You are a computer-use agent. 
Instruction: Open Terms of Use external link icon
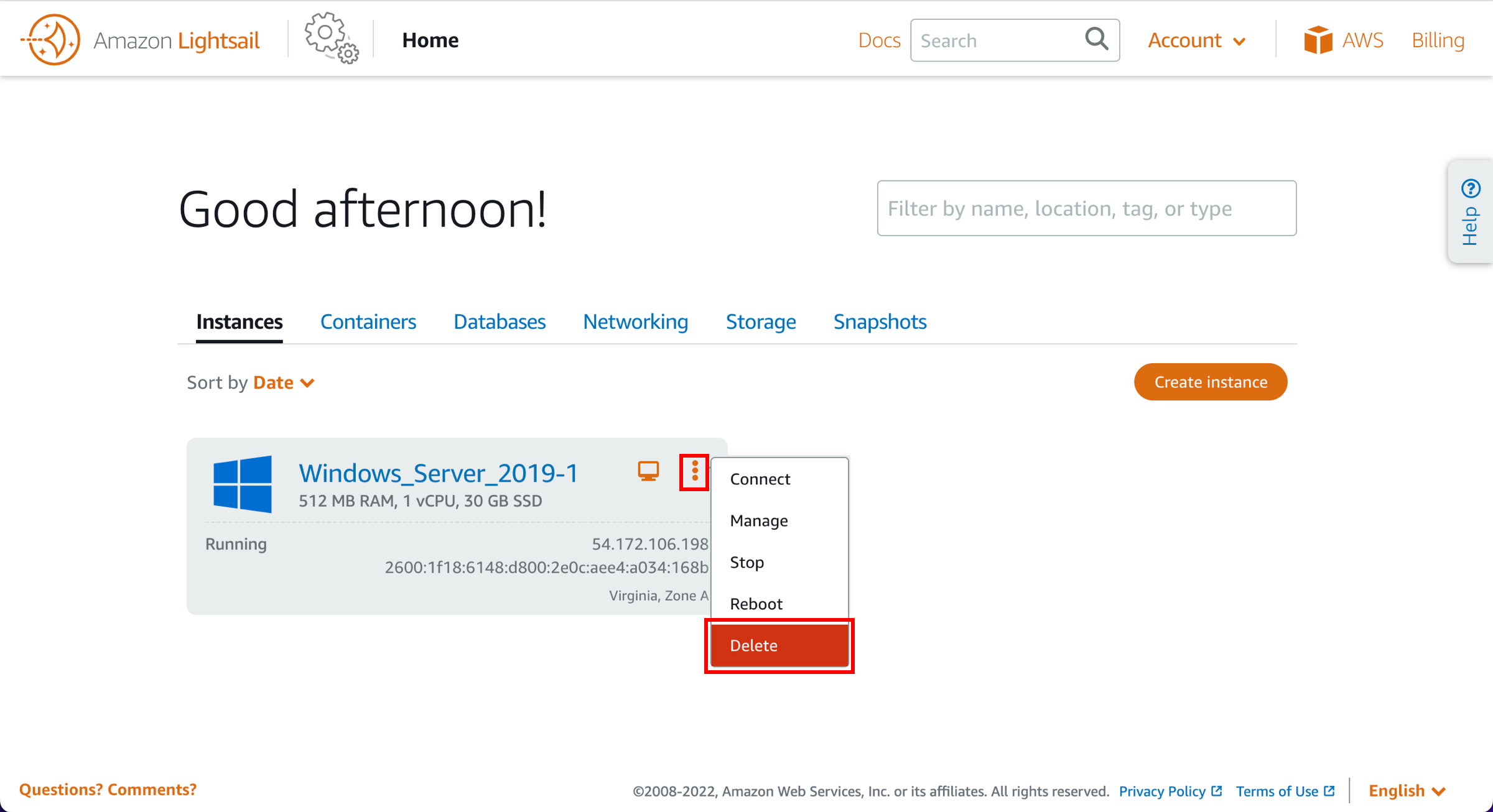pyautogui.click(x=1329, y=791)
